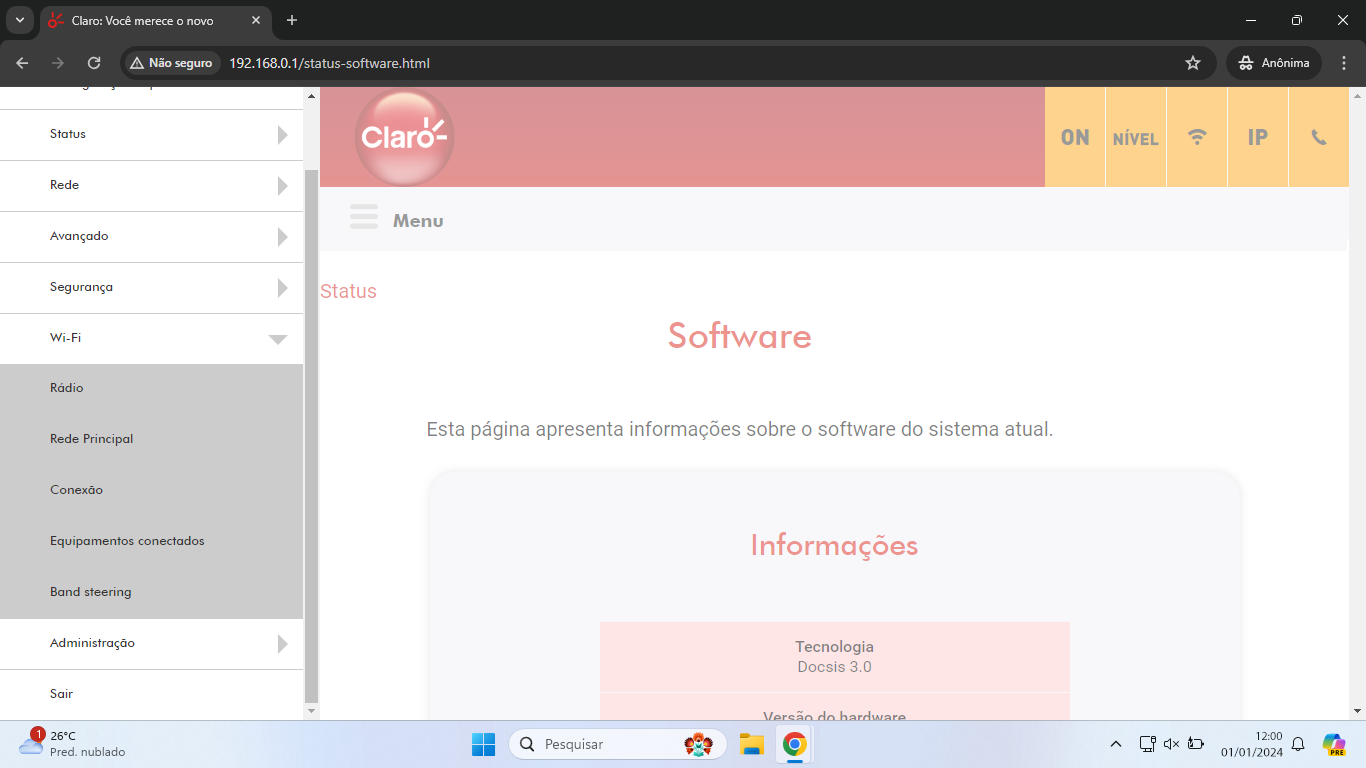
Task: Click sidebar scrollbar thumb
Action: point(311,435)
